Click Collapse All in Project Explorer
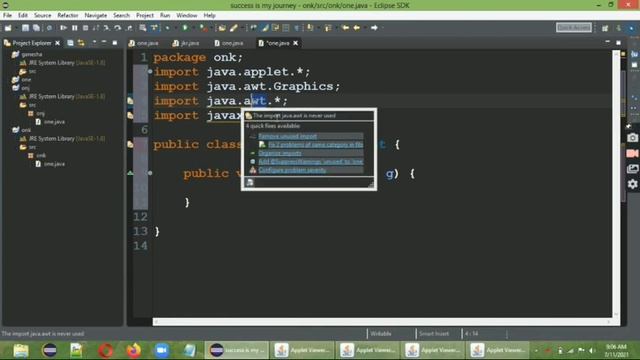The height and width of the screenshot is (360, 640). [70, 43]
